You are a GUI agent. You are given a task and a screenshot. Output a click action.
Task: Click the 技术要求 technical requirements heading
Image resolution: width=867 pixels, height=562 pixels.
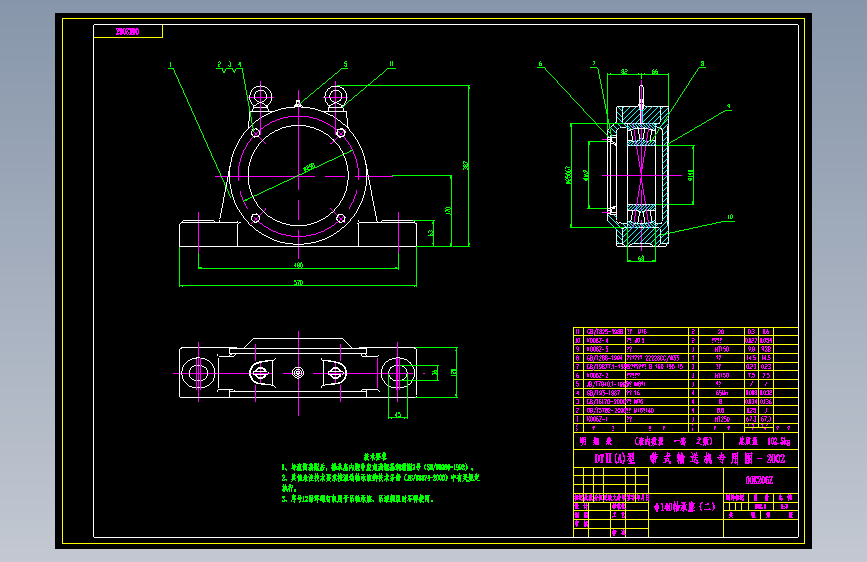point(375,457)
